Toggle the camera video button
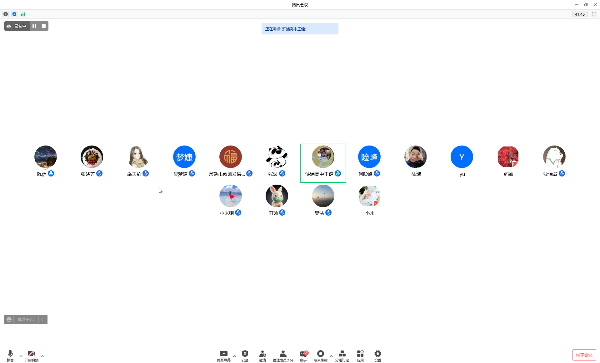The image size is (600, 363). [31, 355]
